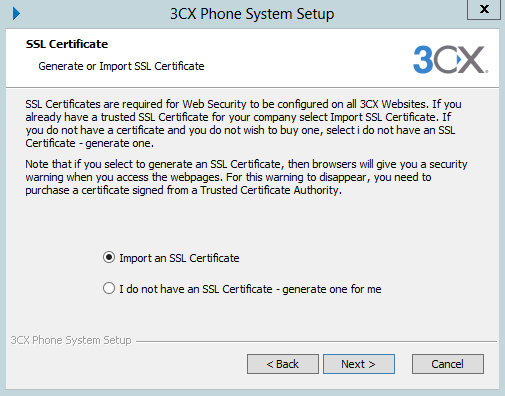Go to the next setup step with Next >
Viewport: 505px width, 396px height.
click(x=359, y=364)
